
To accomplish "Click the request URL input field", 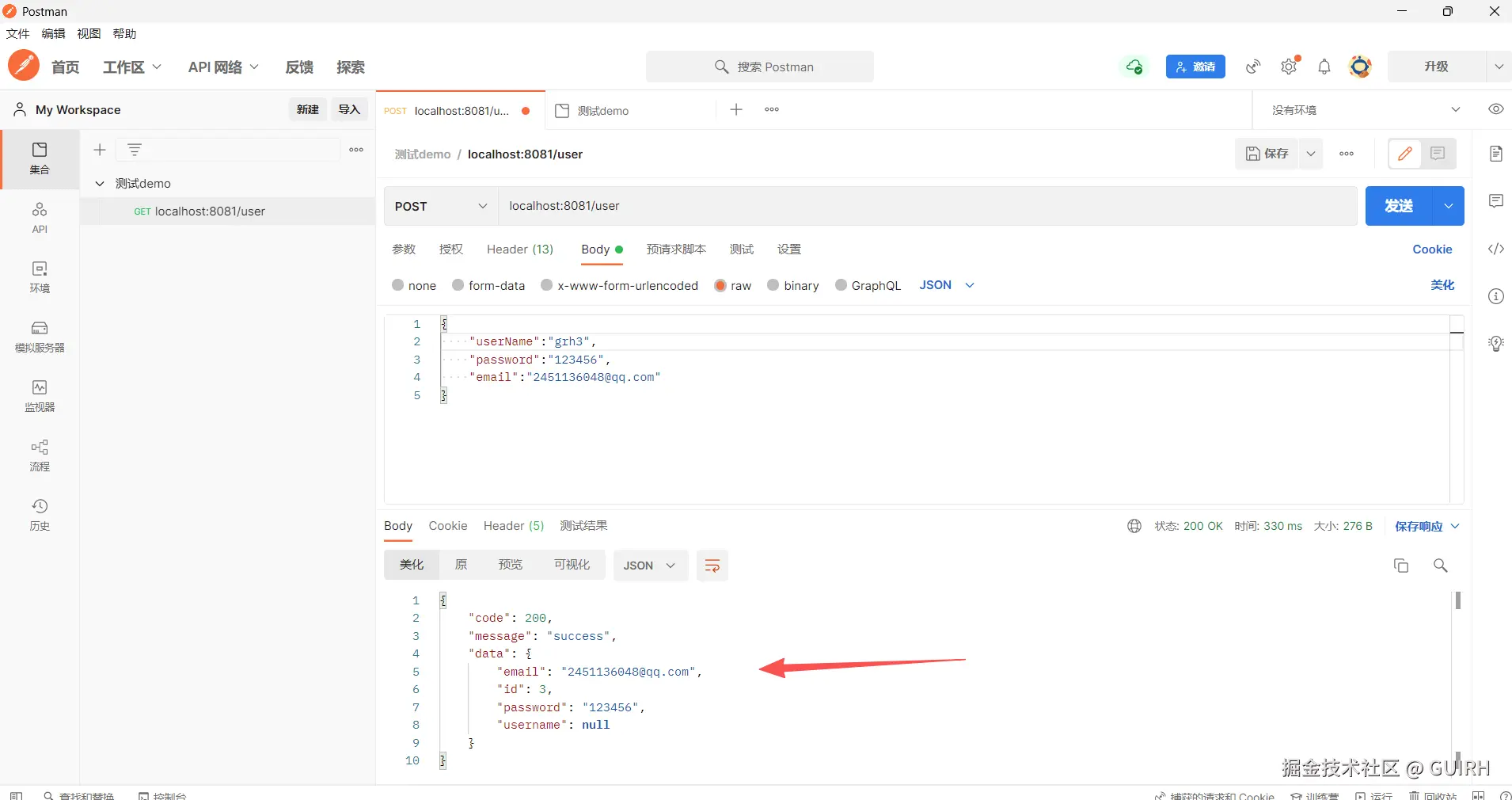I will click(x=926, y=206).
